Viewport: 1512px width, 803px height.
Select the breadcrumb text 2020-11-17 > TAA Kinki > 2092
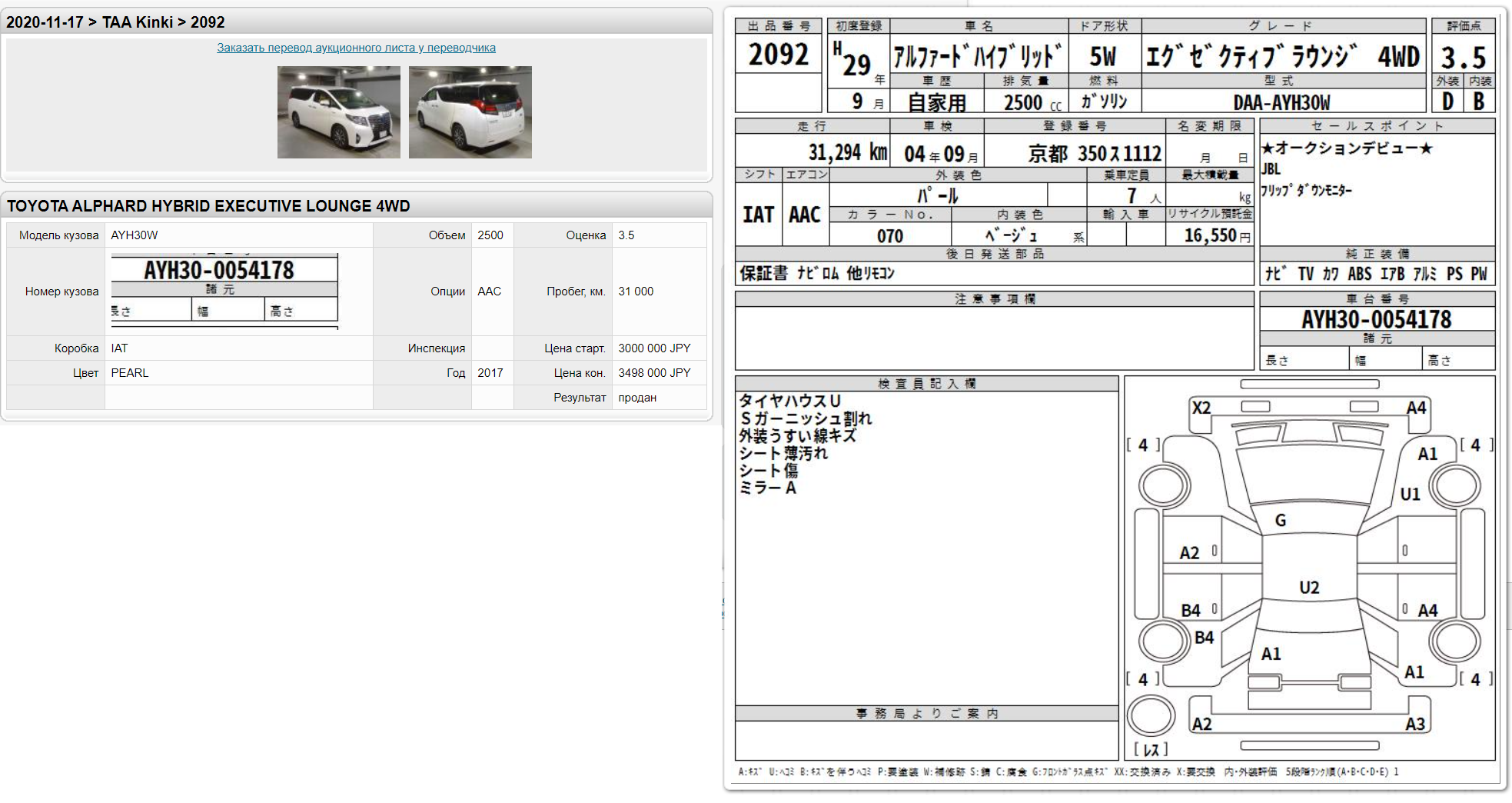coord(115,22)
